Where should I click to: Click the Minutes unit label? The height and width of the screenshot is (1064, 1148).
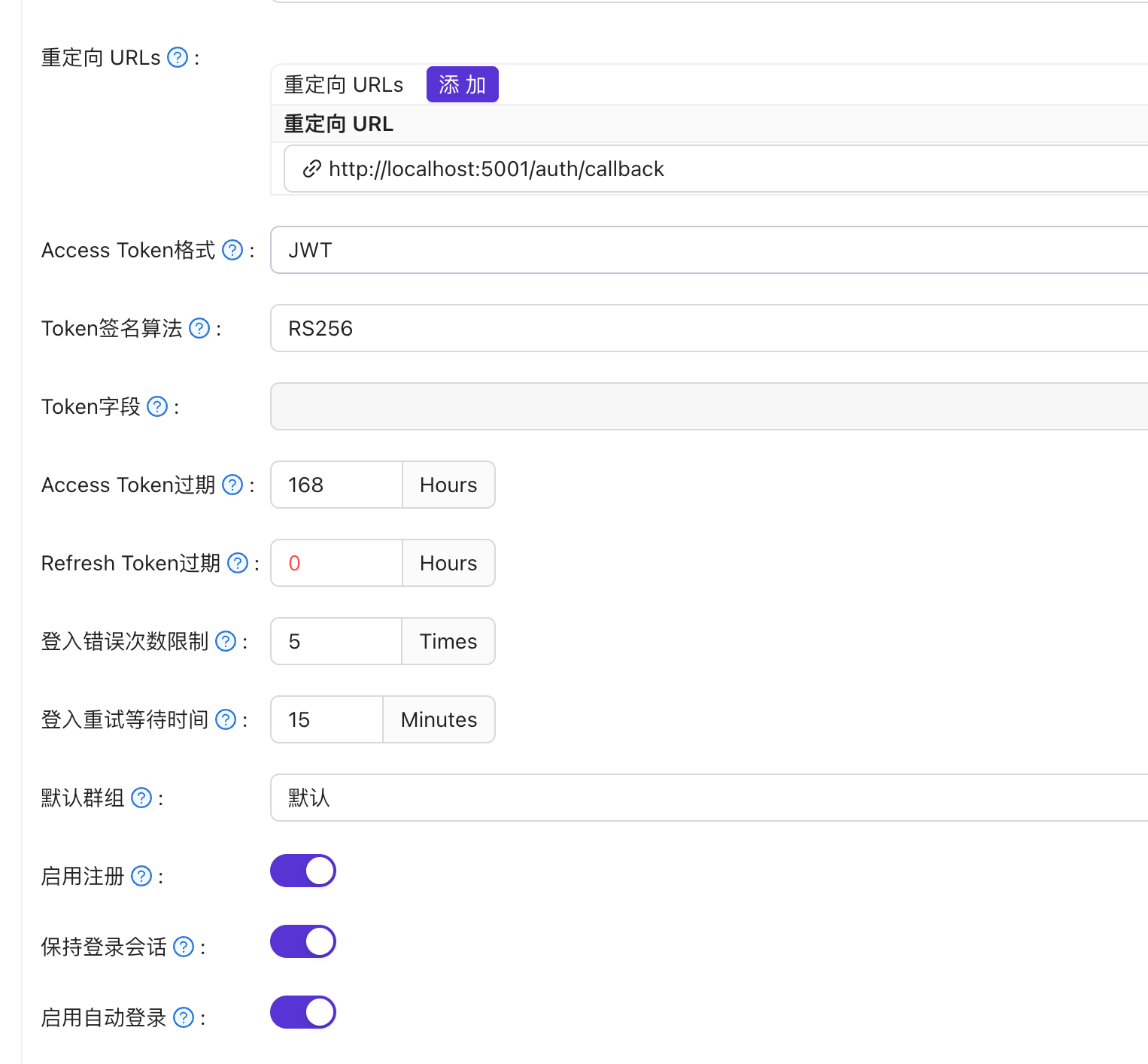click(x=439, y=719)
